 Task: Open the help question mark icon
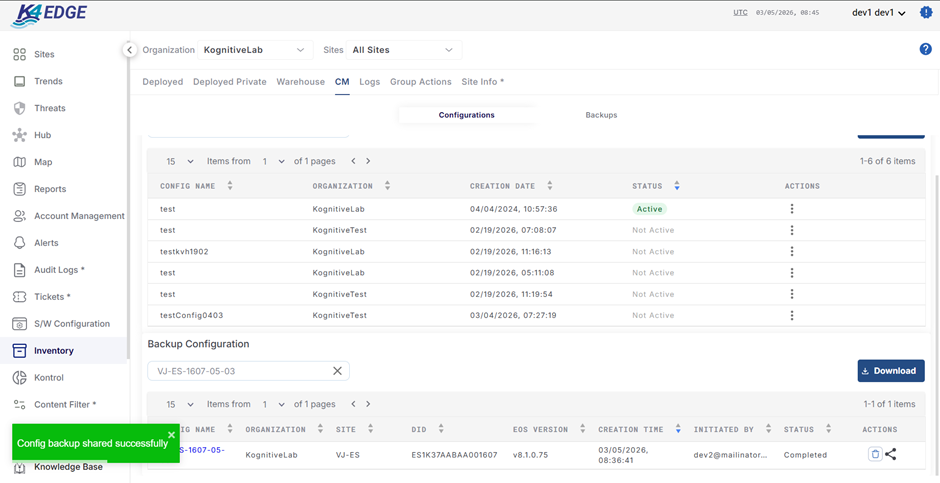click(925, 49)
